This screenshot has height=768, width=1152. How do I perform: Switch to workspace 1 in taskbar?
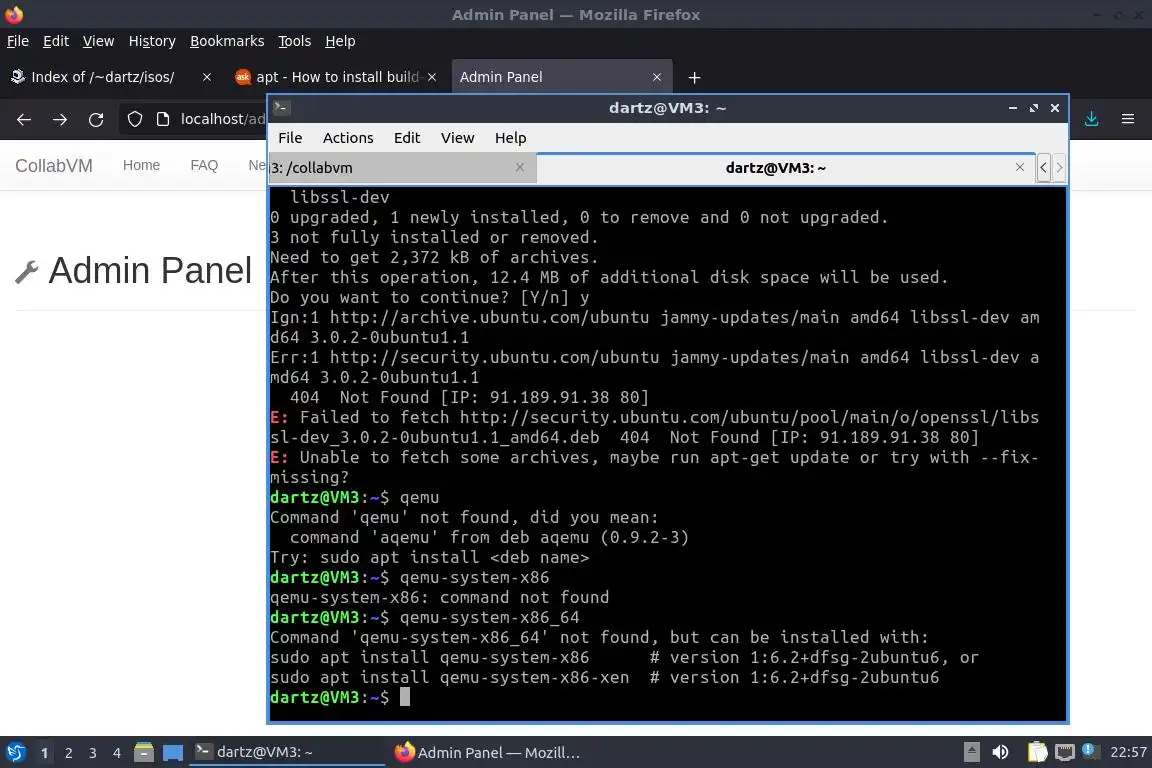tap(45, 753)
